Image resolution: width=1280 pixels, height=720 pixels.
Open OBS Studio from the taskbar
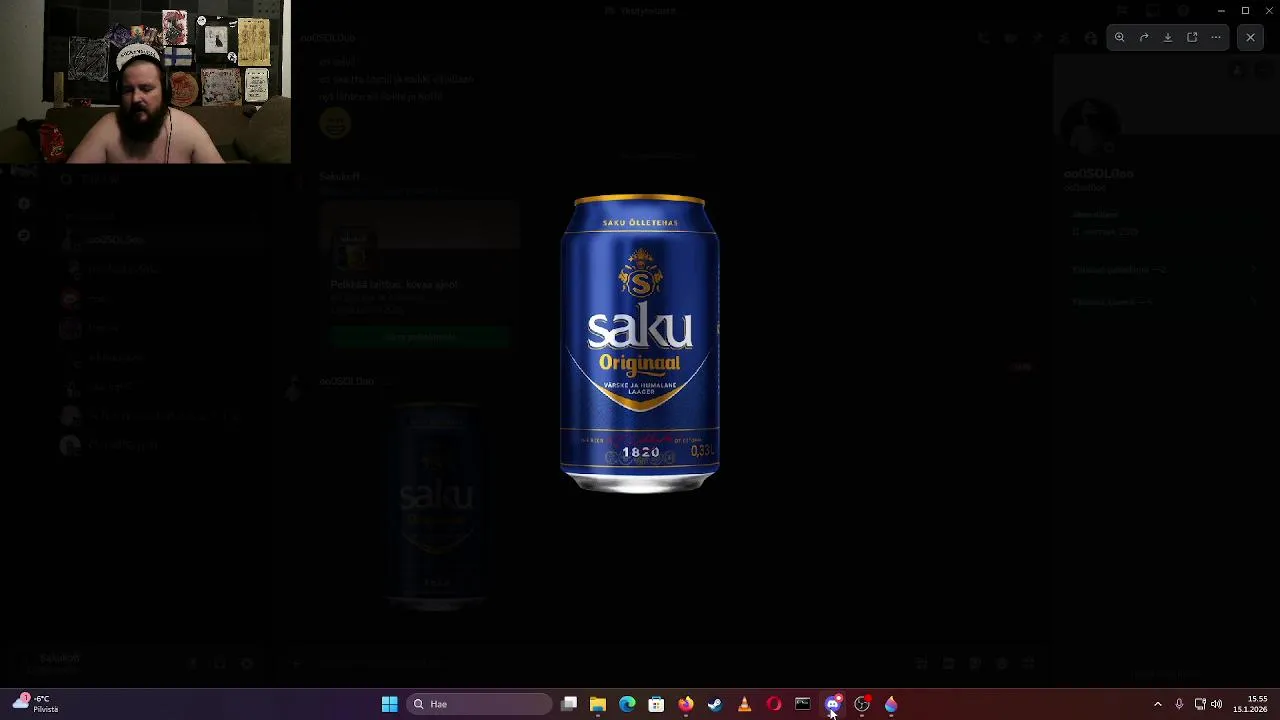pos(862,704)
